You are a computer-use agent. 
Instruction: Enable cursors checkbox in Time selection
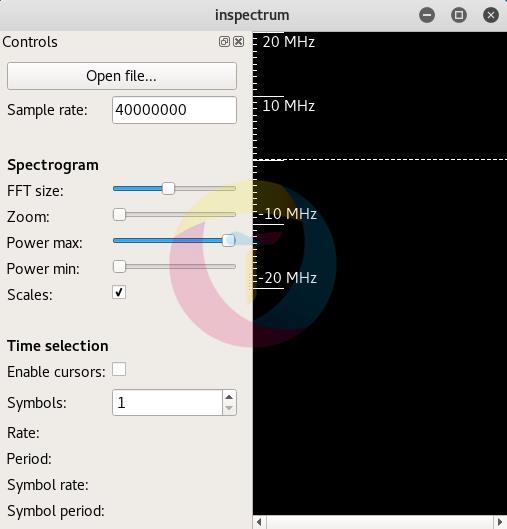coord(119,369)
